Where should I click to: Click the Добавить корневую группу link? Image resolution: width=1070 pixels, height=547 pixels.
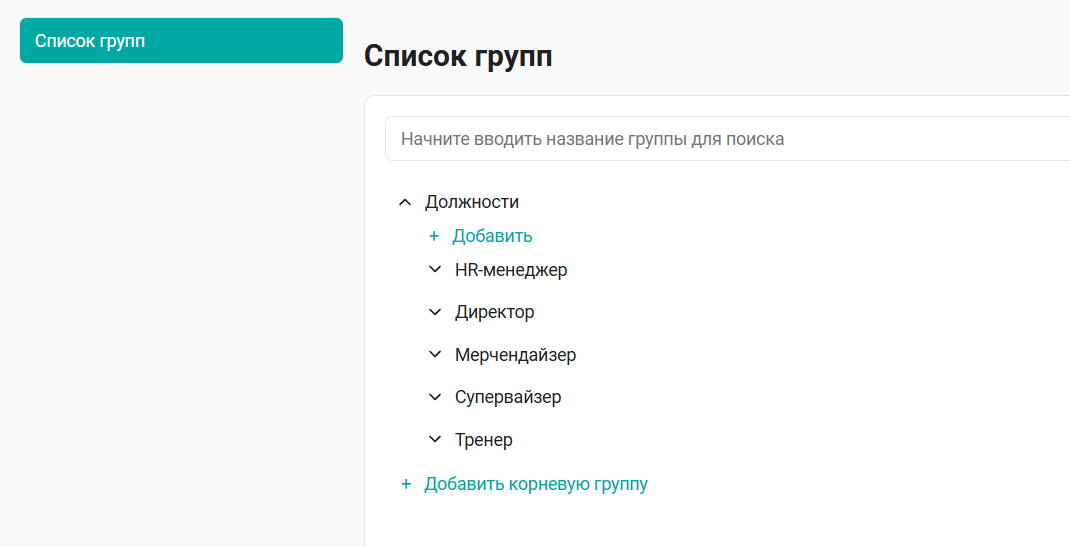536,484
